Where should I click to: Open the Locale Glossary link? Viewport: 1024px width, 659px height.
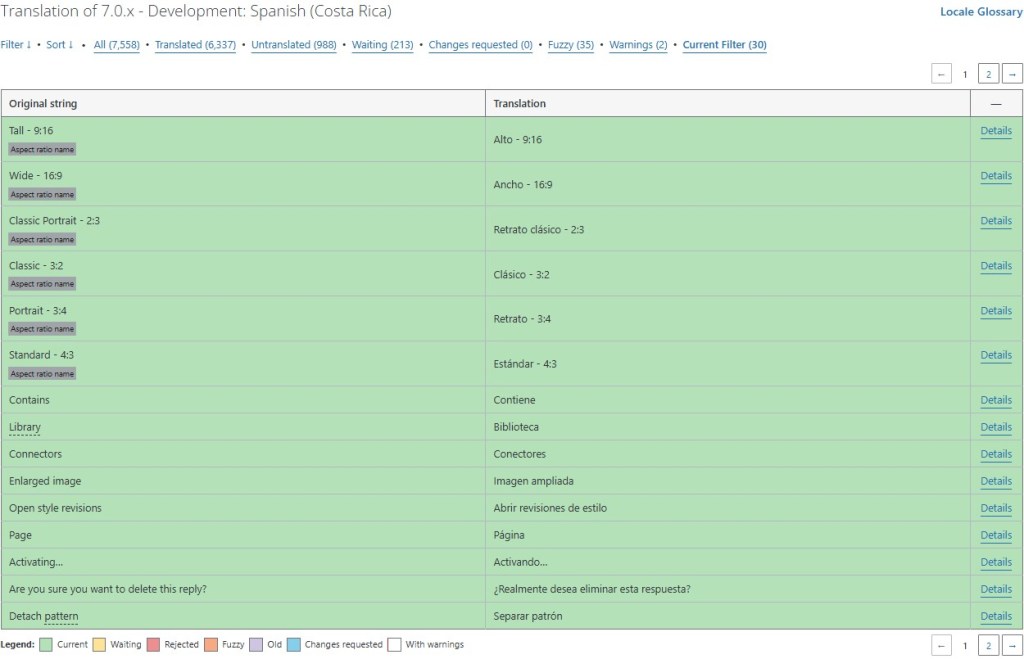pyautogui.click(x=981, y=12)
